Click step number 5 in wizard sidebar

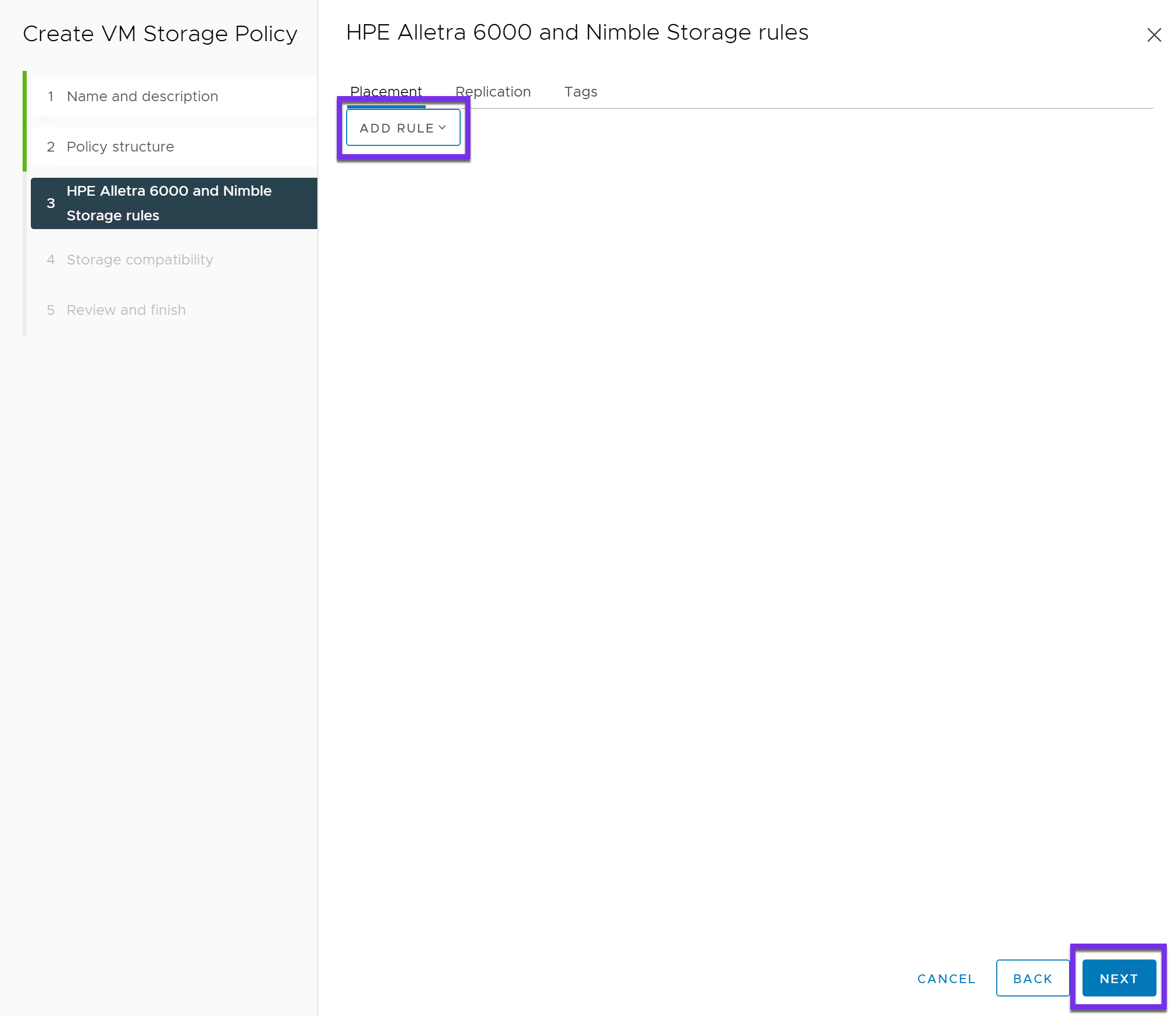[50, 310]
